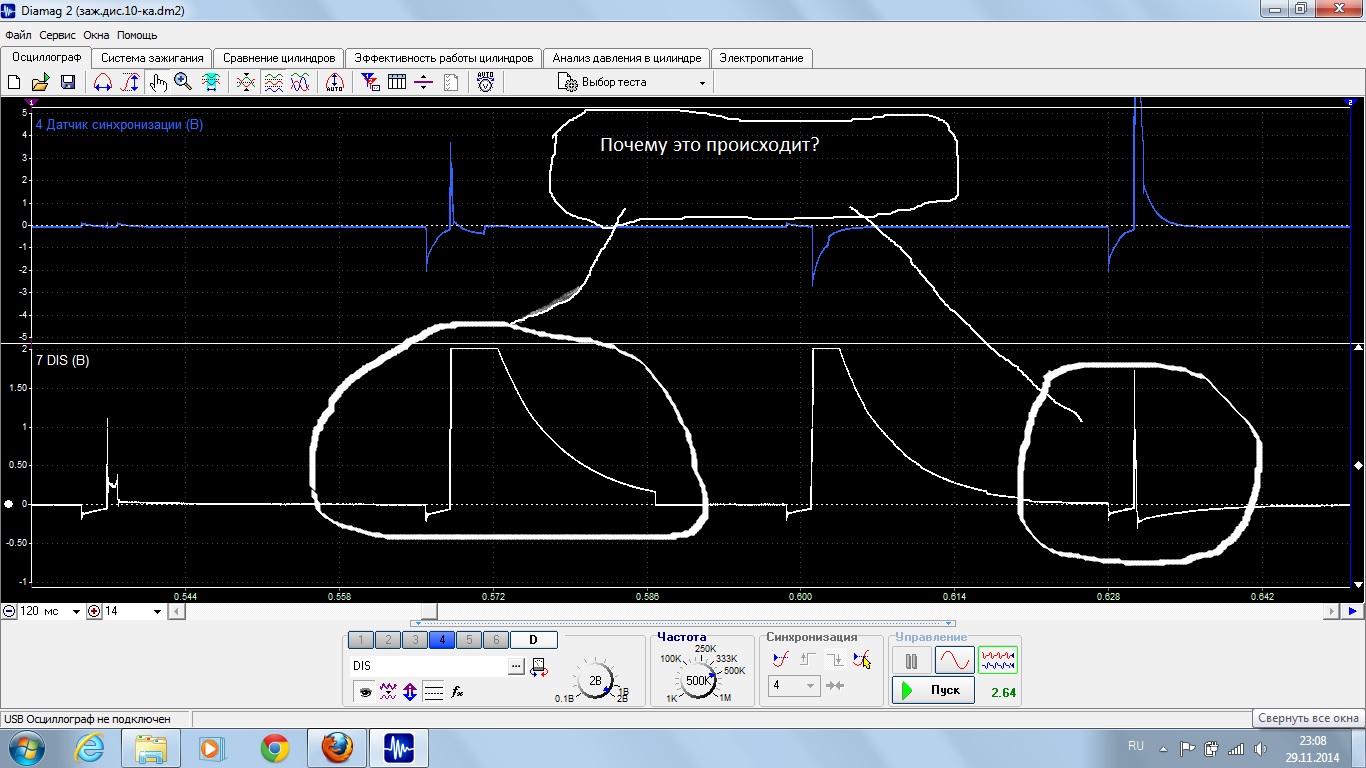
Task: Select the vertical measurement cursors tool
Action: click(x=131, y=83)
